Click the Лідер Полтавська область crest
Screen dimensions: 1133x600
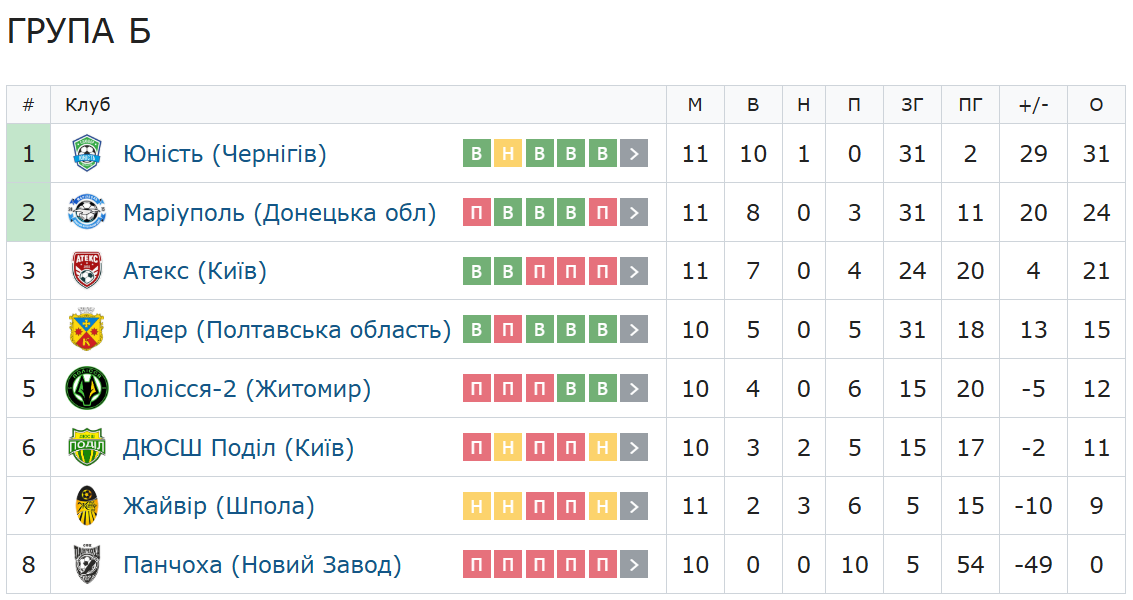click(x=87, y=330)
